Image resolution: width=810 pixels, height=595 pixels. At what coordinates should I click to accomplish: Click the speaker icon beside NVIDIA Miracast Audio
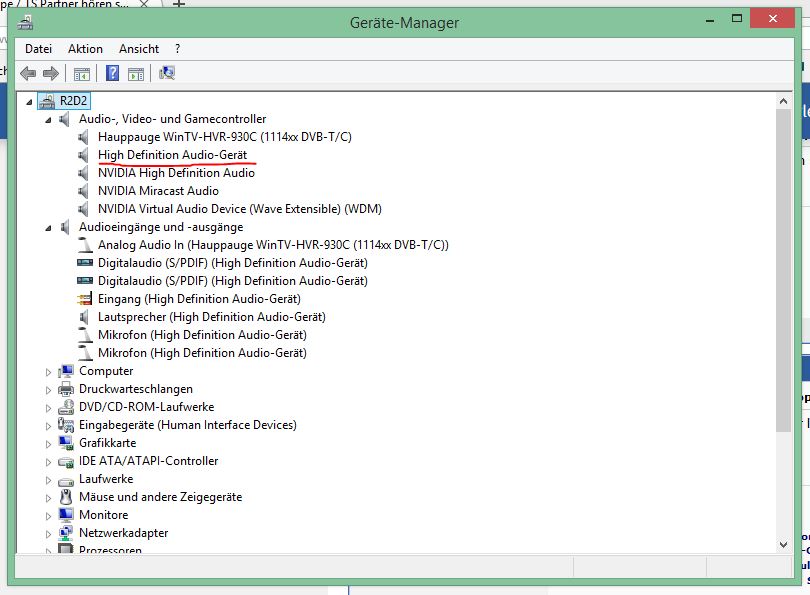pyautogui.click(x=84, y=191)
